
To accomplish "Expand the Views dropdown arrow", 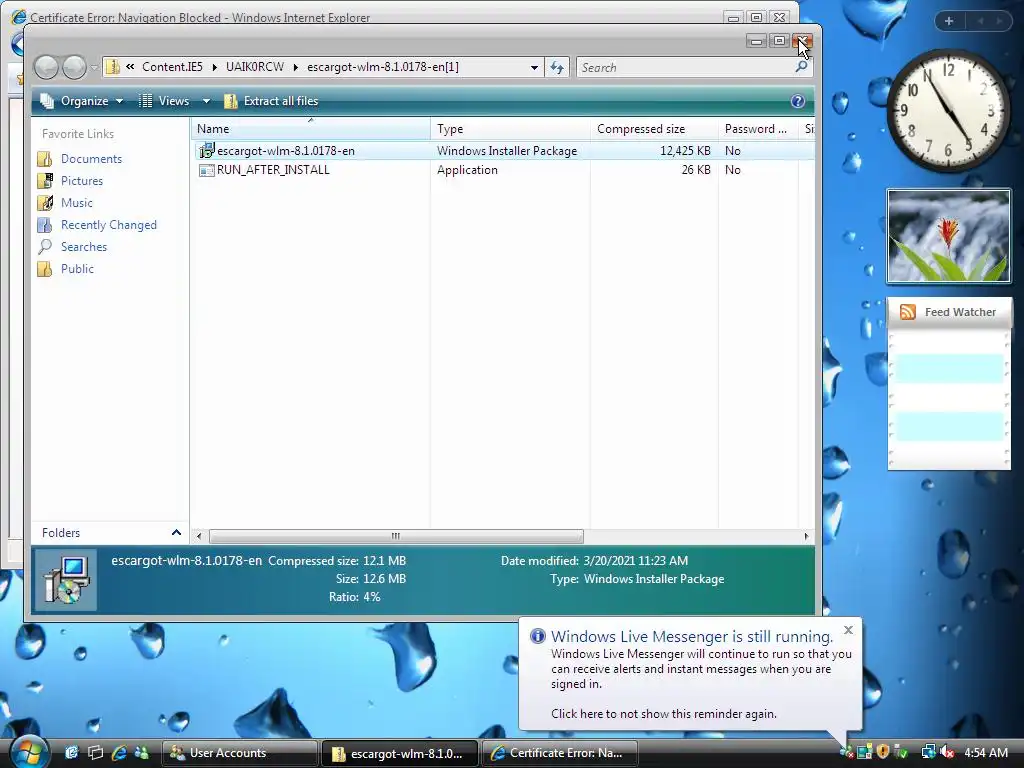I will (x=206, y=101).
